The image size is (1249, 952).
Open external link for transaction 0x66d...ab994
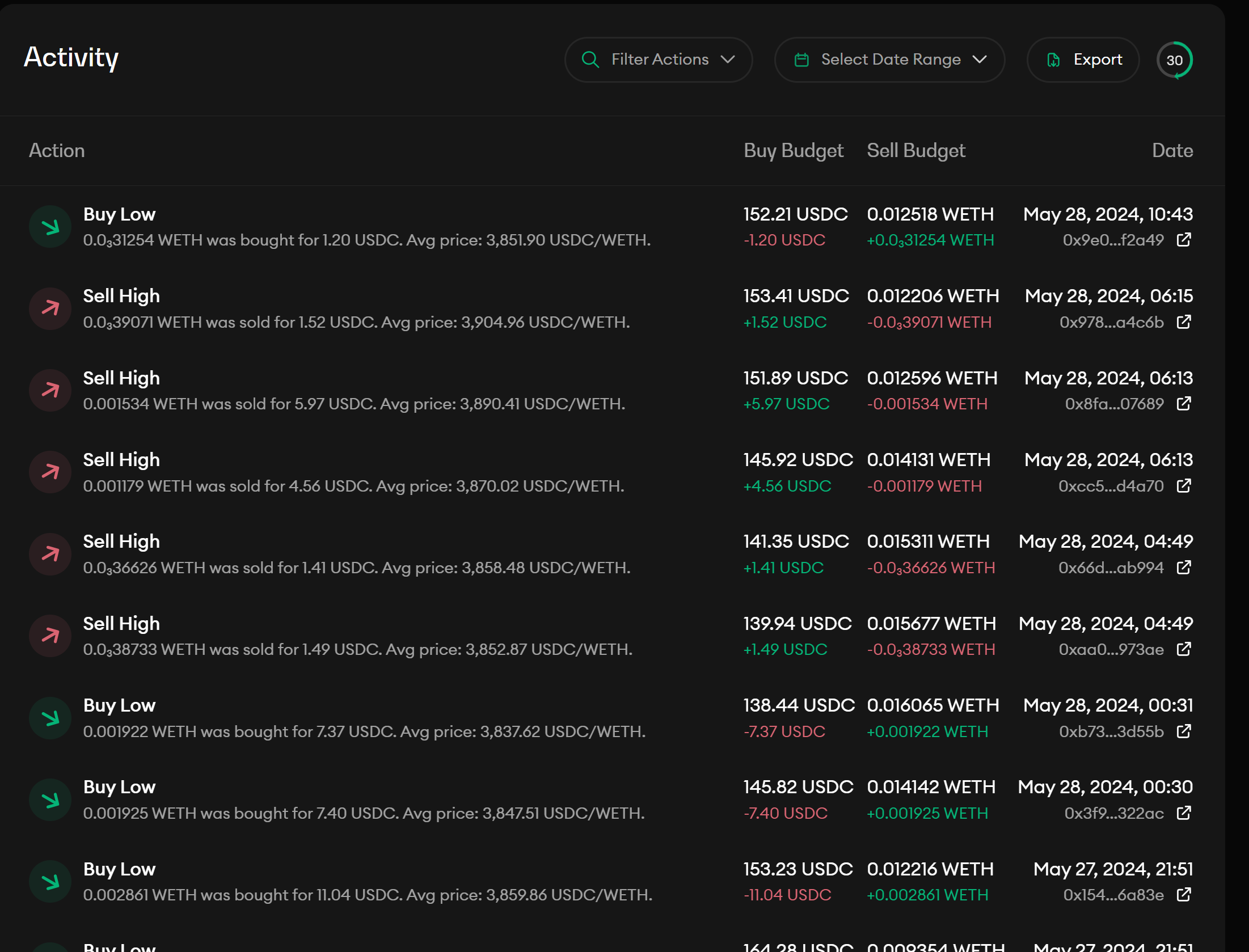(x=1184, y=568)
